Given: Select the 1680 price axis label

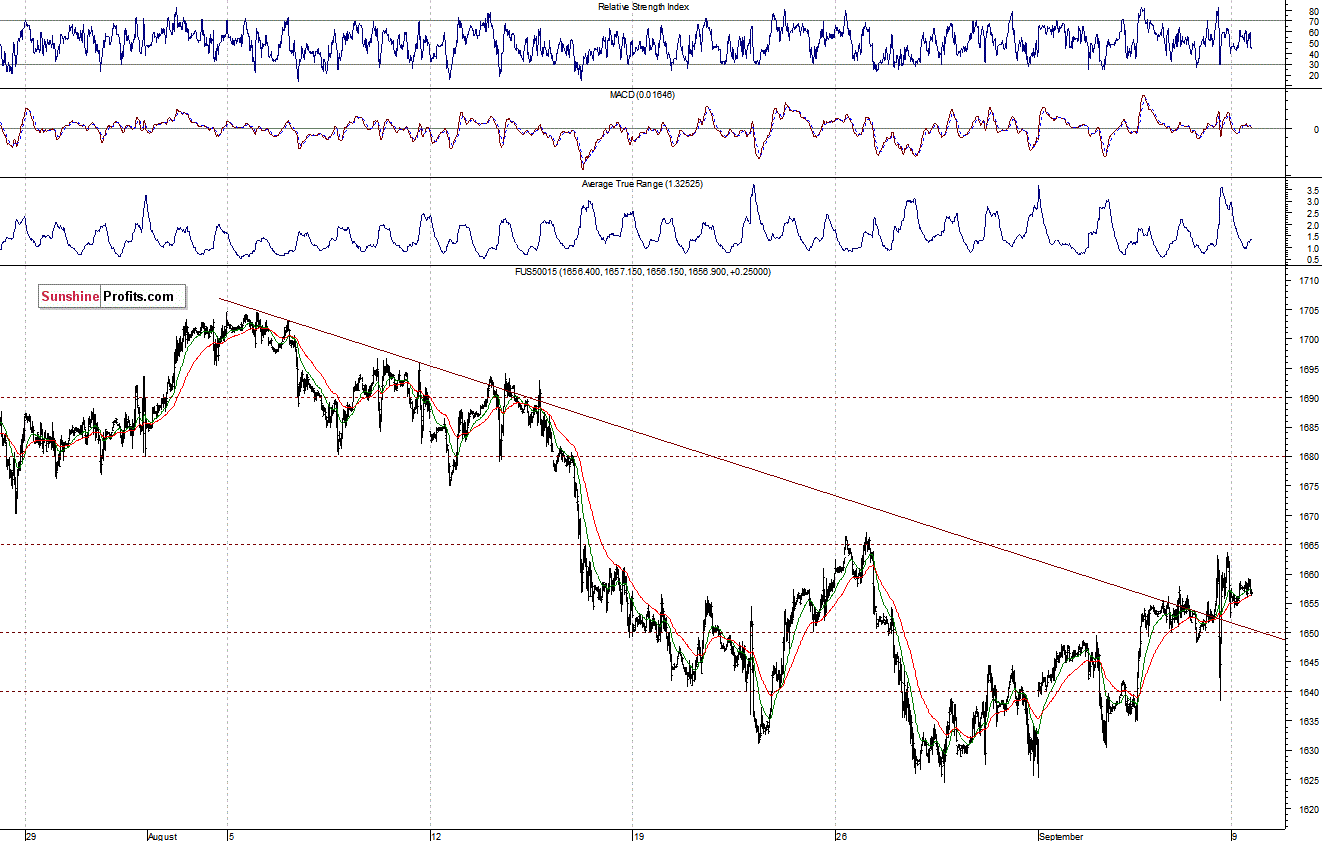Looking at the screenshot, I should pyautogui.click(x=1308, y=458).
